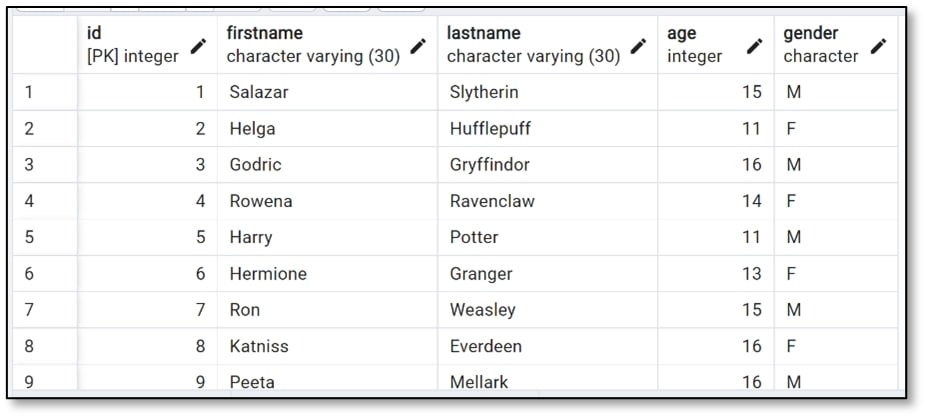Viewport: 926px width, 418px height.
Task: Click the firstname cell containing Katniss
Action: click(259, 346)
